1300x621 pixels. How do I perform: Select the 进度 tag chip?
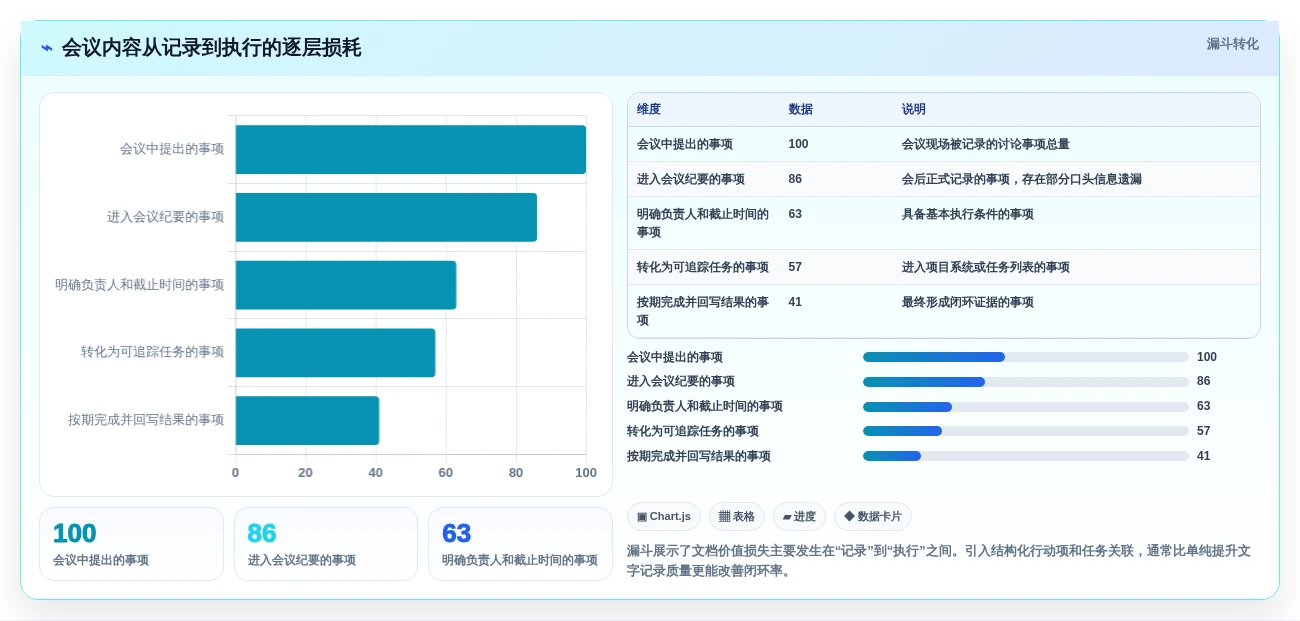point(799,516)
